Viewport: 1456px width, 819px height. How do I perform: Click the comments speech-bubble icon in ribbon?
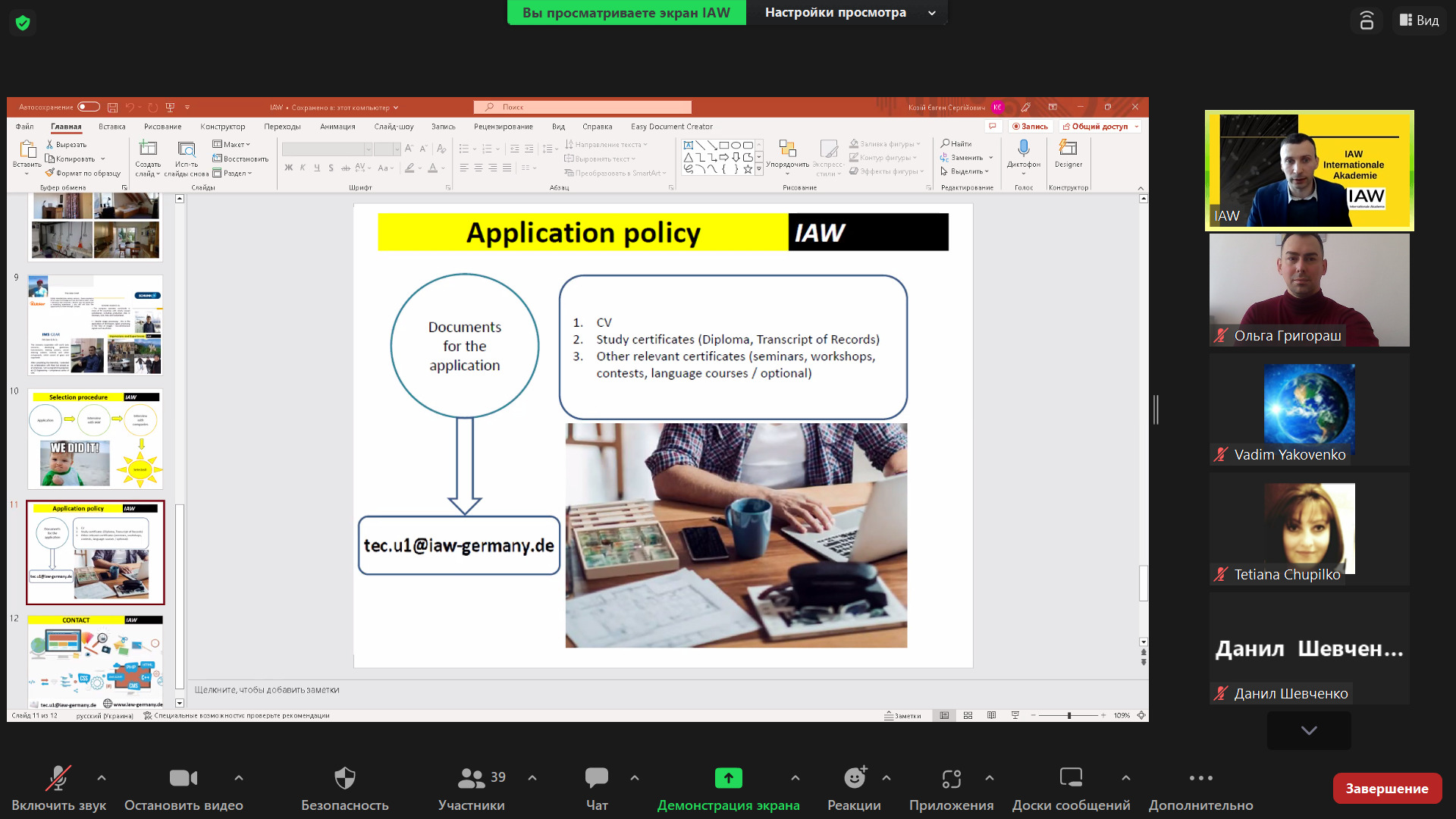(993, 127)
